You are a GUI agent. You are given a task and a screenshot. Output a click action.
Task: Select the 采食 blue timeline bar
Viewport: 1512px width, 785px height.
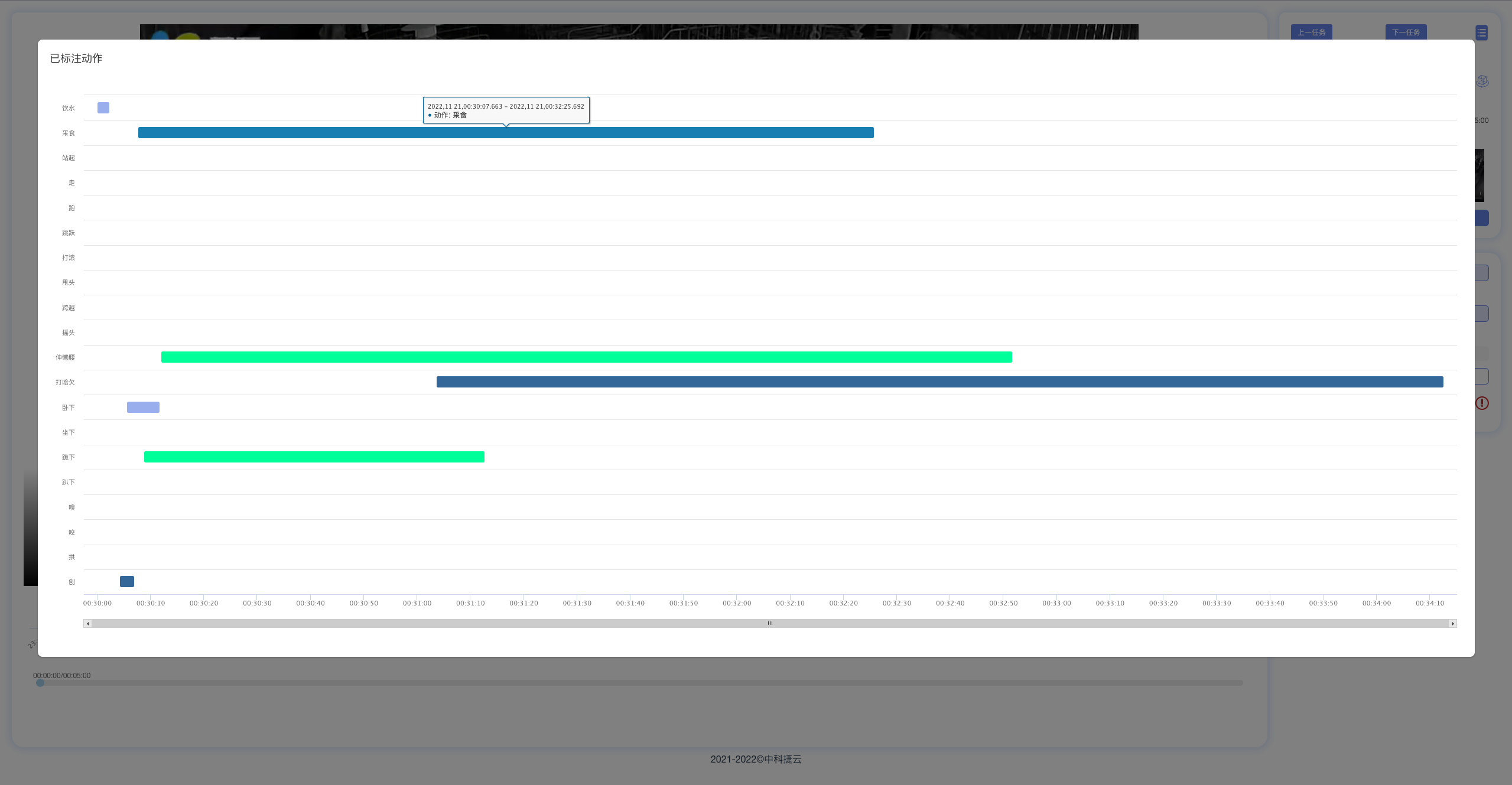coord(506,133)
